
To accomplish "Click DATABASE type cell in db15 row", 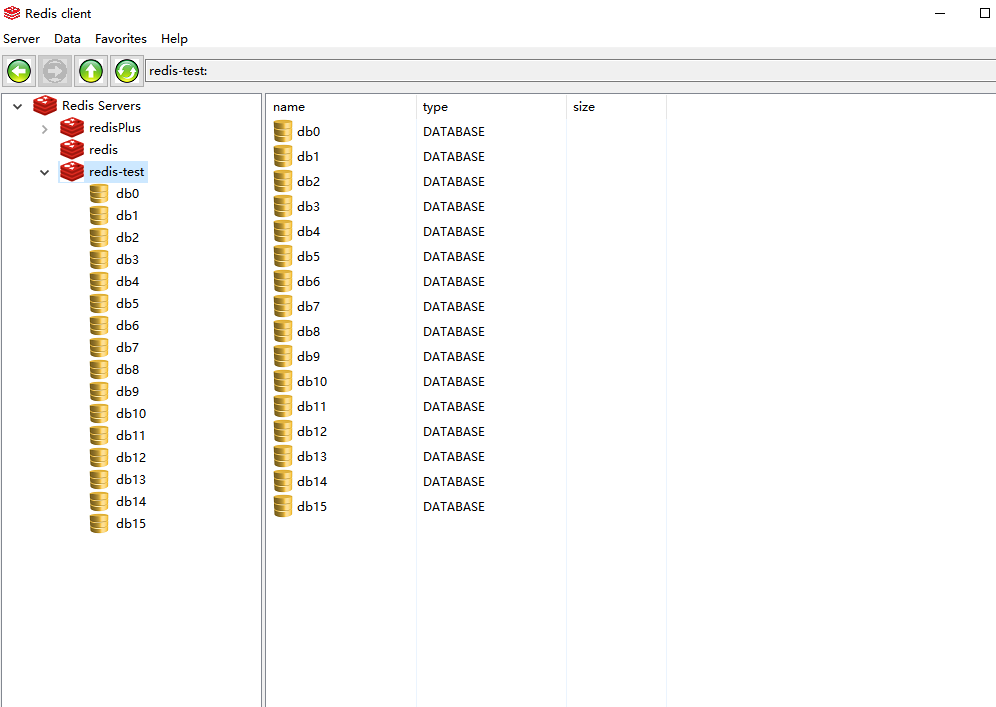I will coord(454,506).
